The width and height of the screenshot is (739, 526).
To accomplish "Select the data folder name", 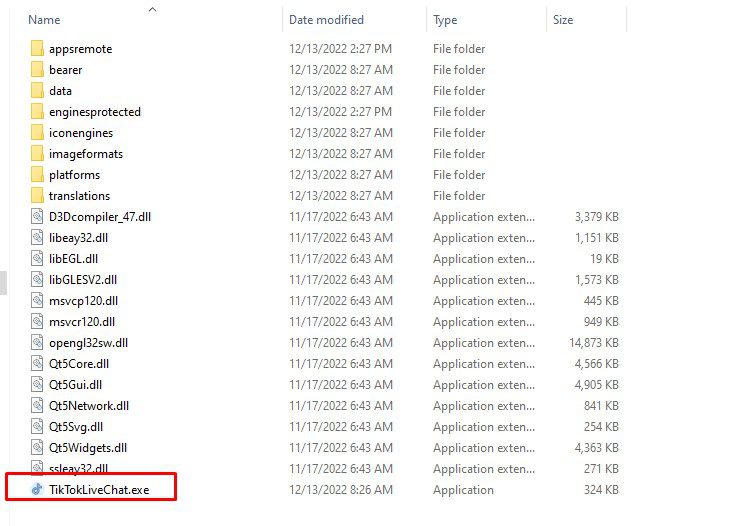I will 60,90.
